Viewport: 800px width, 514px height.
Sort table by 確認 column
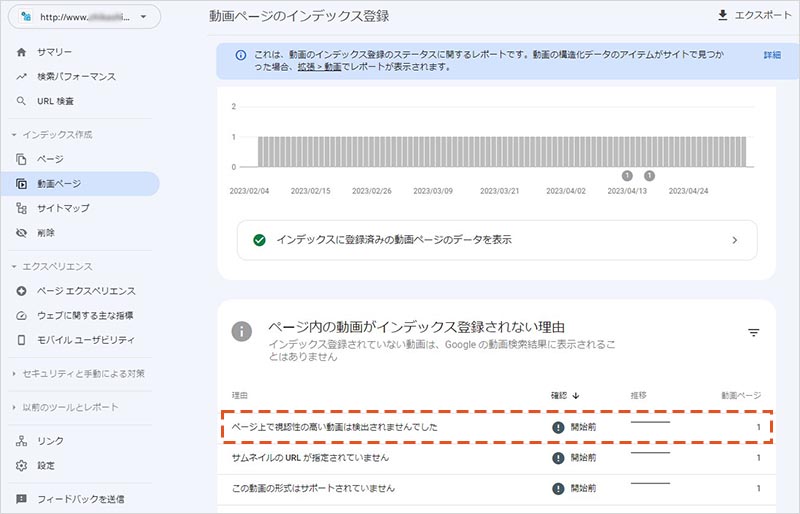pyautogui.click(x=565, y=395)
